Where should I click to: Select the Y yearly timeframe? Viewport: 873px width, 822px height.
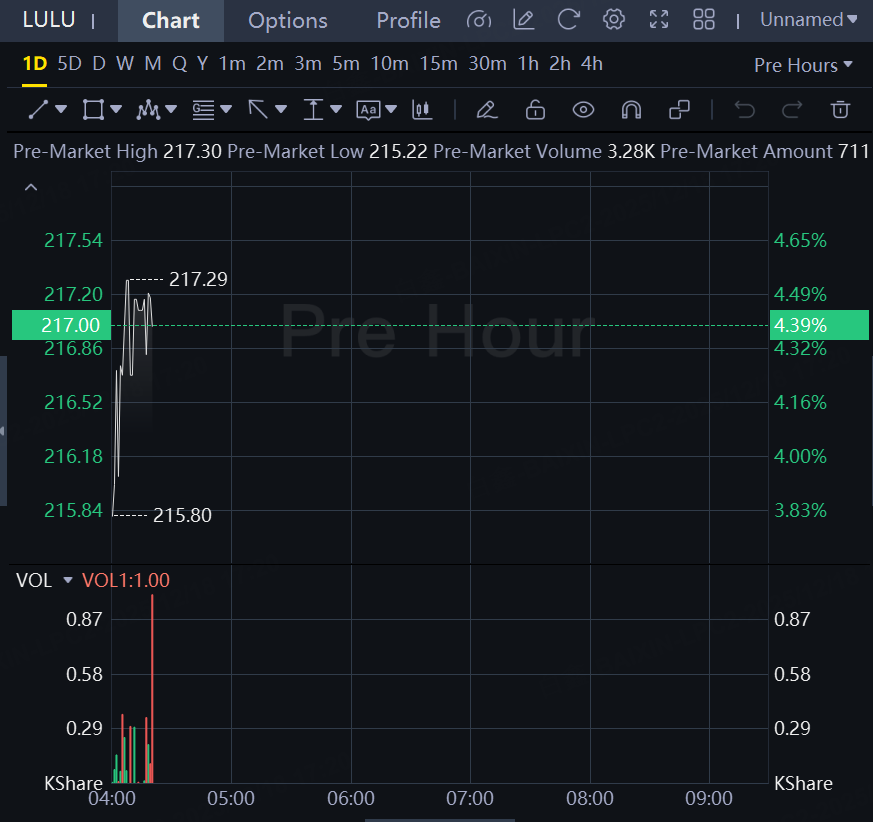(x=203, y=64)
